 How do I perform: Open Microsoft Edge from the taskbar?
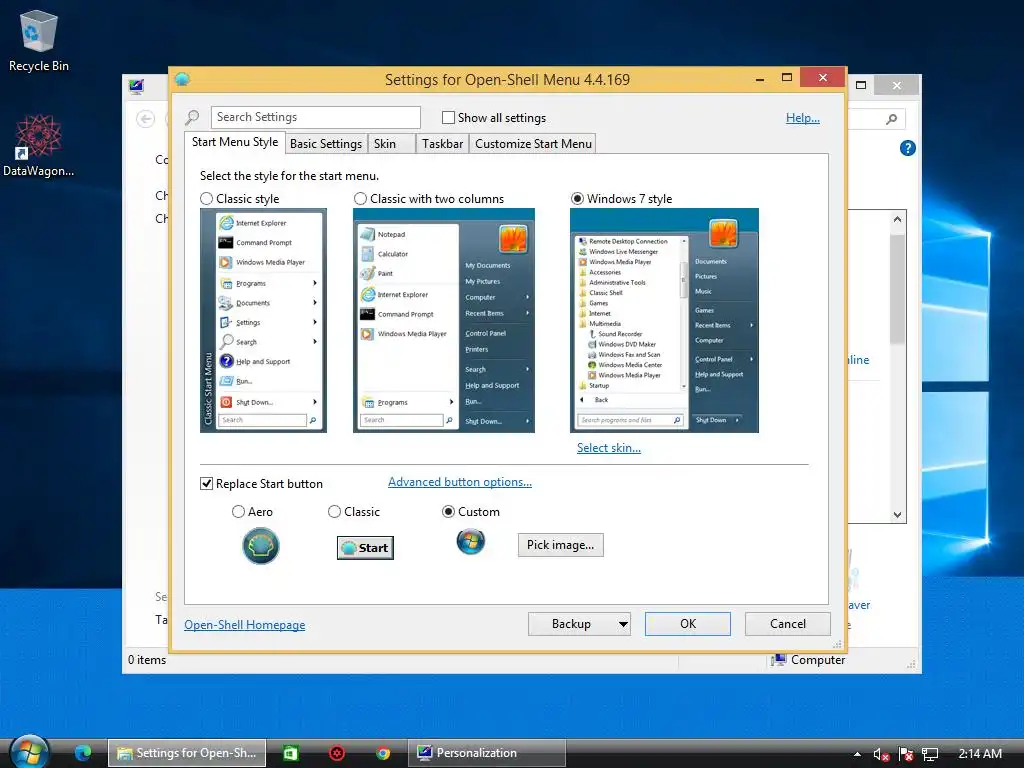(x=83, y=753)
